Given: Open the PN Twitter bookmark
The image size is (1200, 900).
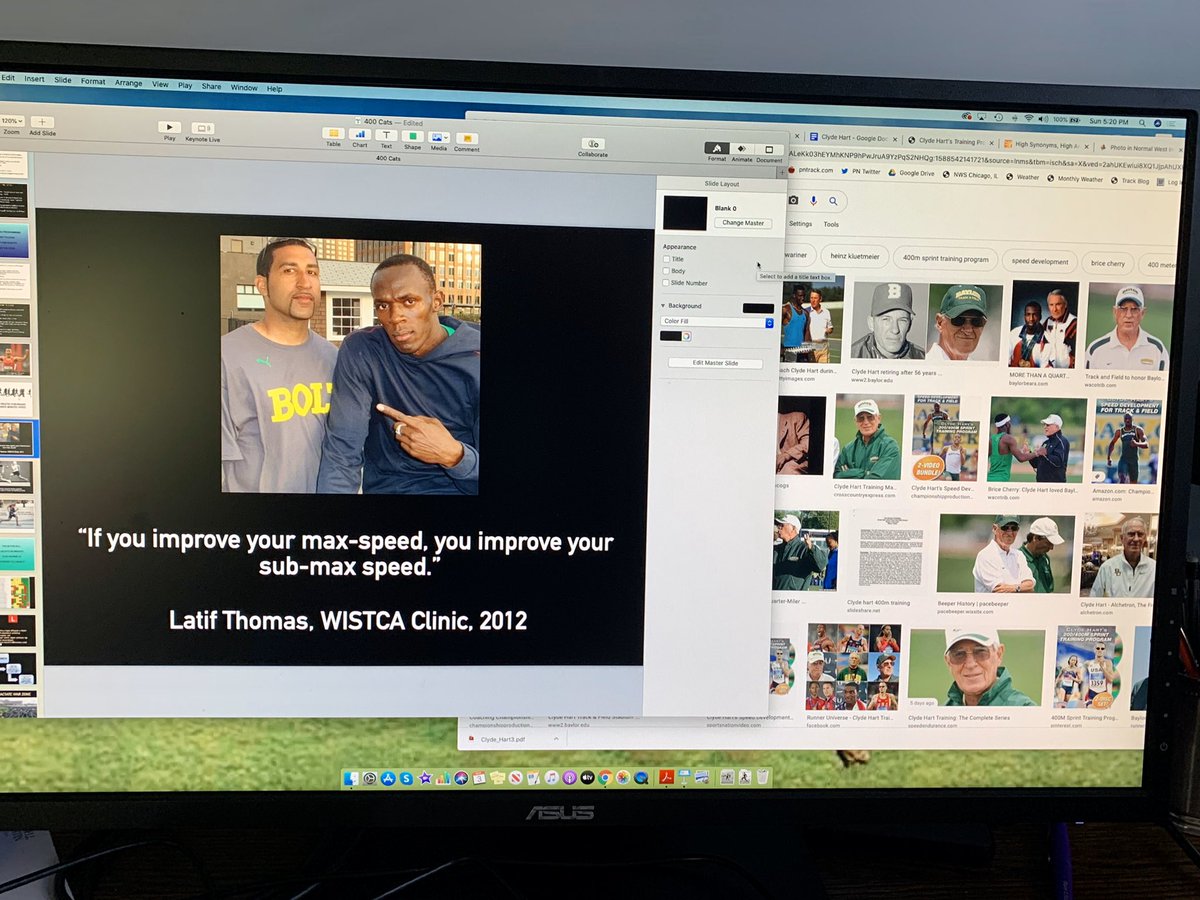Looking at the screenshot, I should pos(861,172).
